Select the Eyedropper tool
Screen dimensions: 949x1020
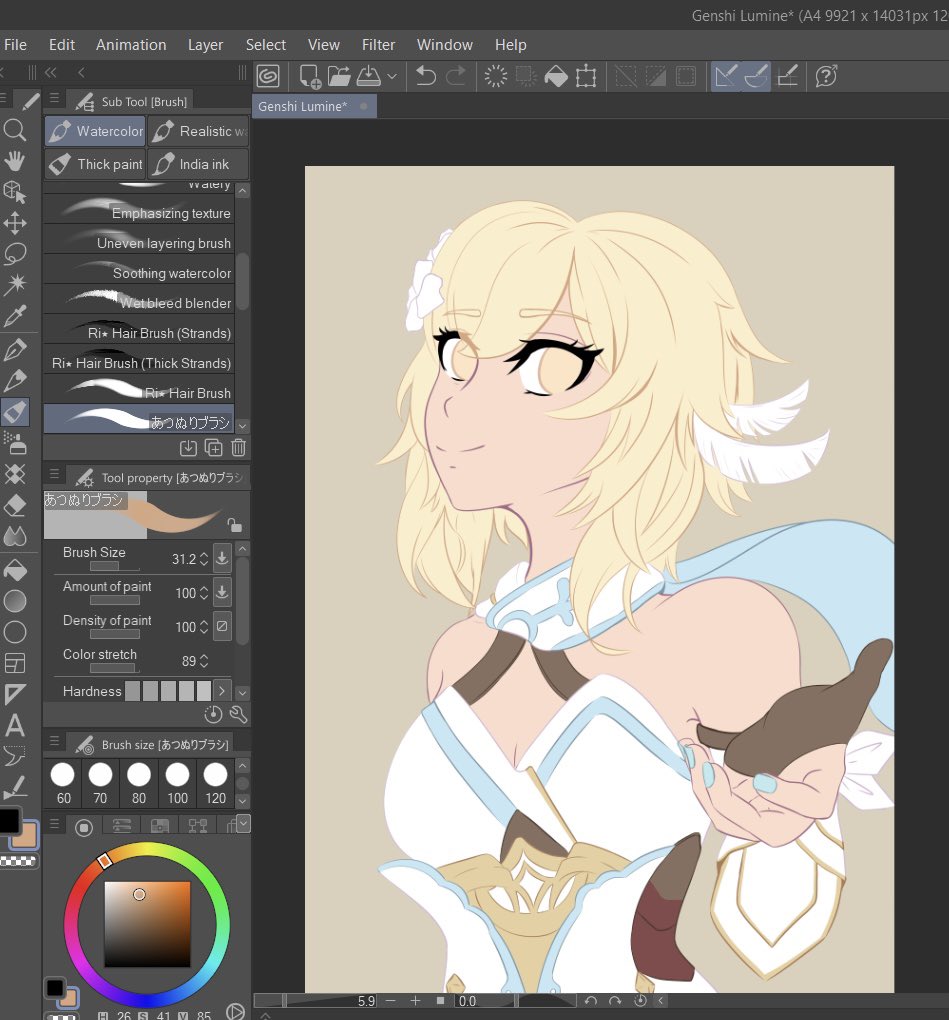[x=14, y=316]
